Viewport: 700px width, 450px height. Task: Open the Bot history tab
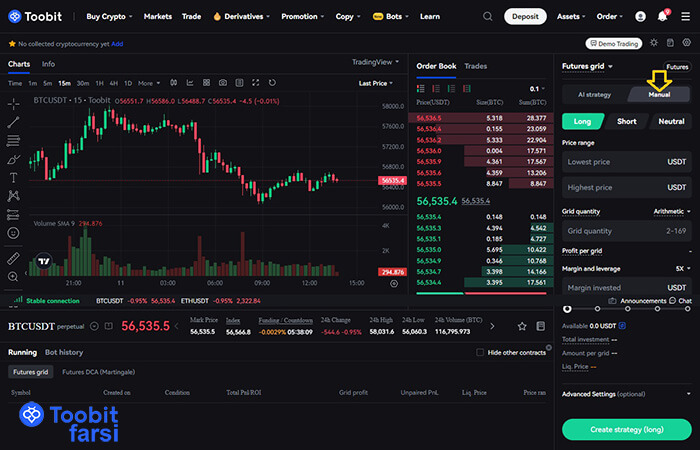64,352
